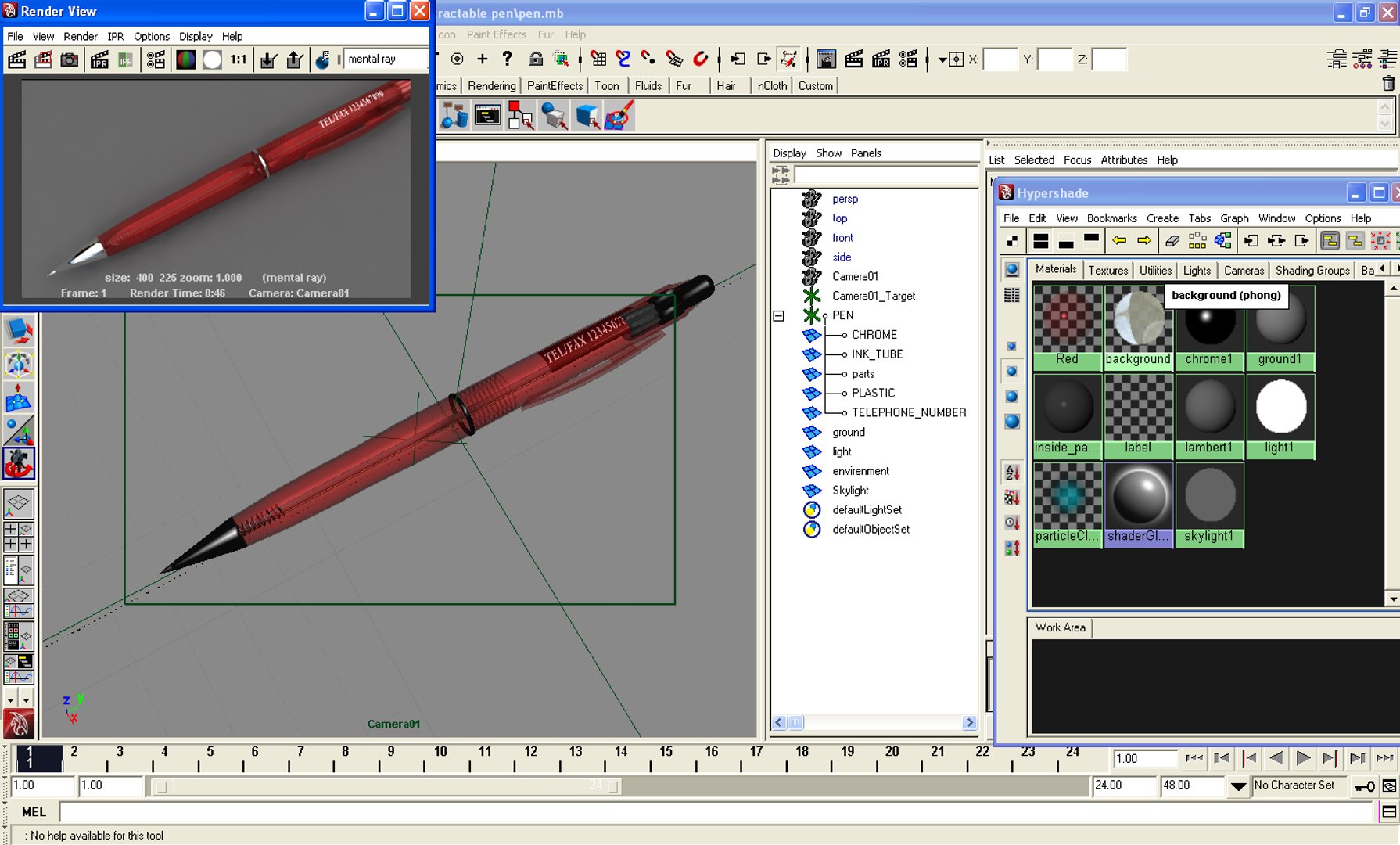Open Options menu in Render View
The image size is (1400, 845).
point(151,36)
